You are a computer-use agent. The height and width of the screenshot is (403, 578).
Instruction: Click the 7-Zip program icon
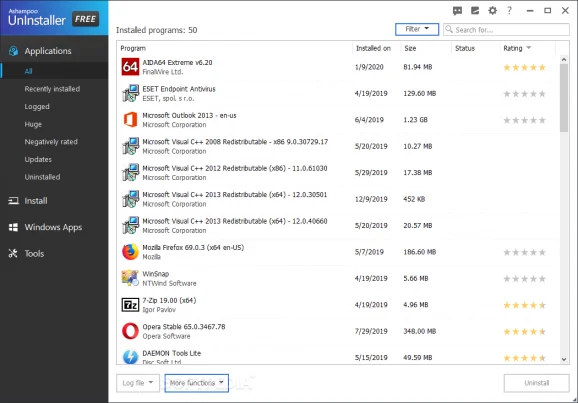point(130,305)
